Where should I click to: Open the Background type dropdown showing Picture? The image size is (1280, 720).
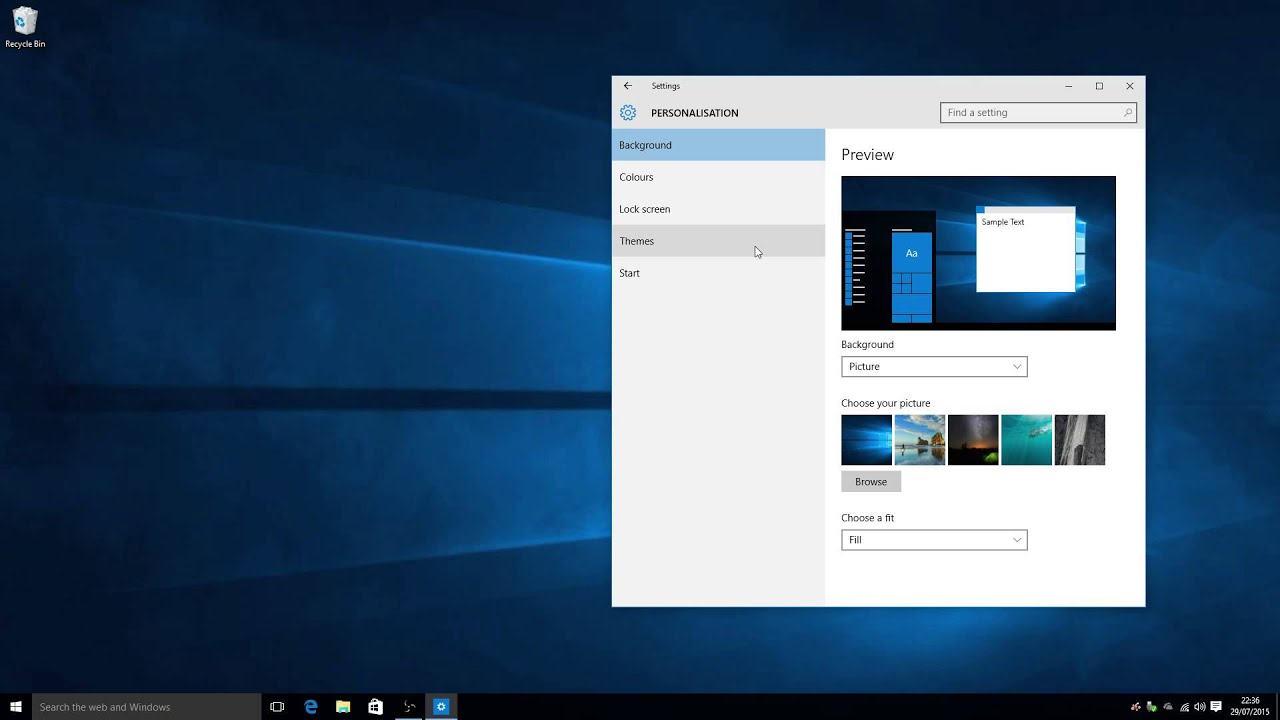pyautogui.click(x=934, y=367)
